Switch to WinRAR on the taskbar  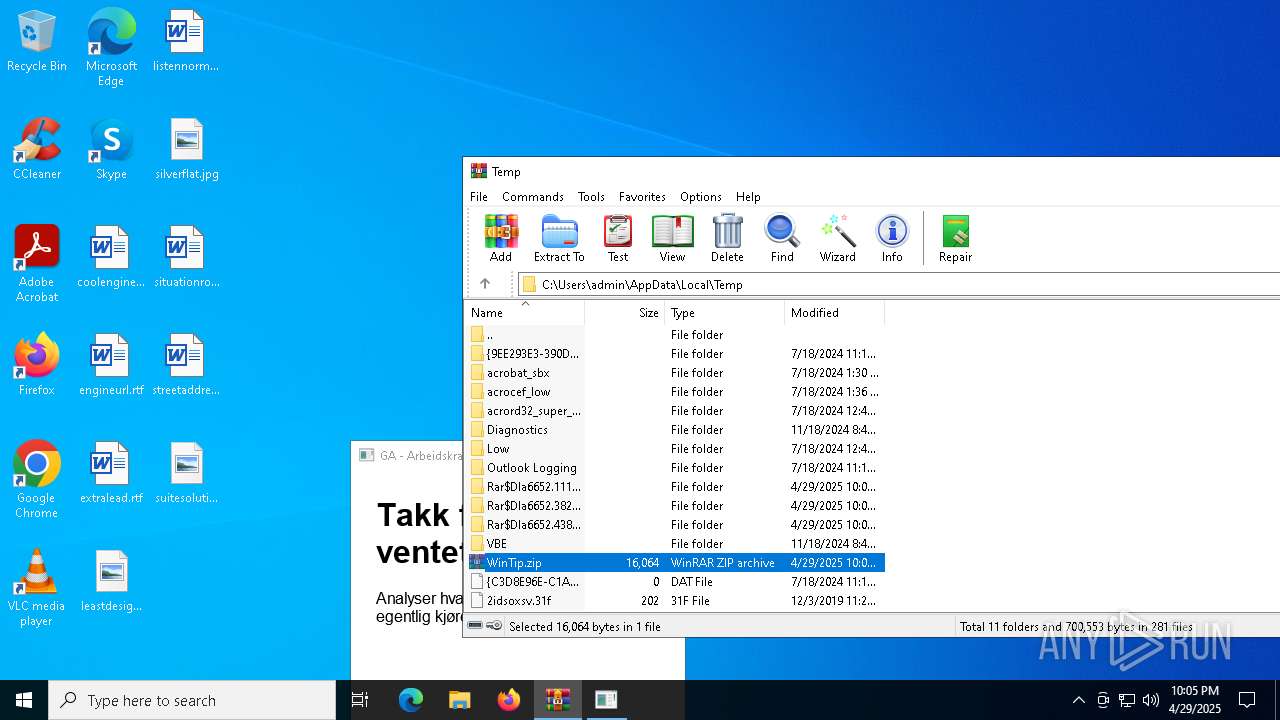tap(557, 700)
